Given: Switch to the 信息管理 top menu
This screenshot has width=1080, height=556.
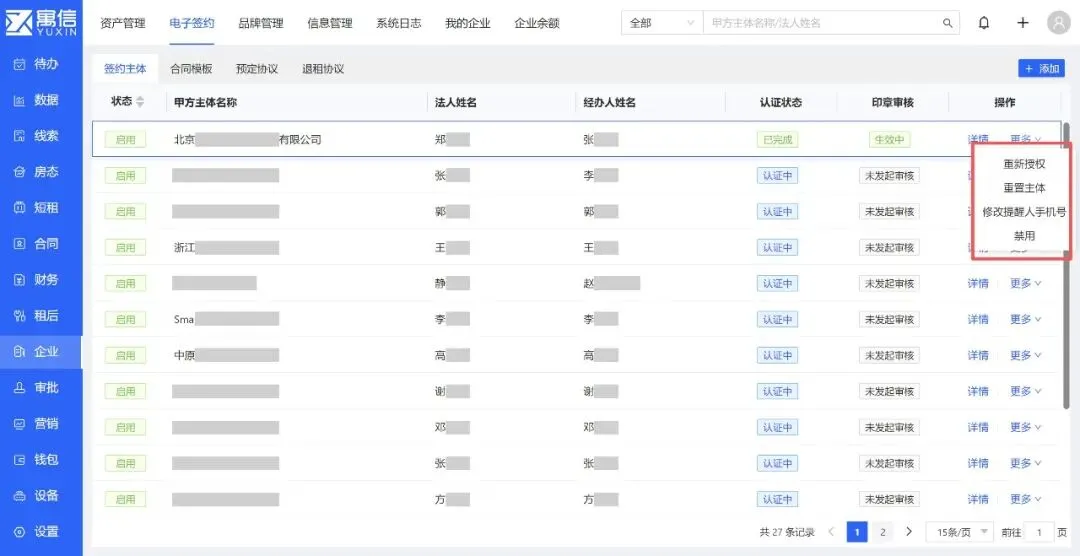Looking at the screenshot, I should click(330, 23).
